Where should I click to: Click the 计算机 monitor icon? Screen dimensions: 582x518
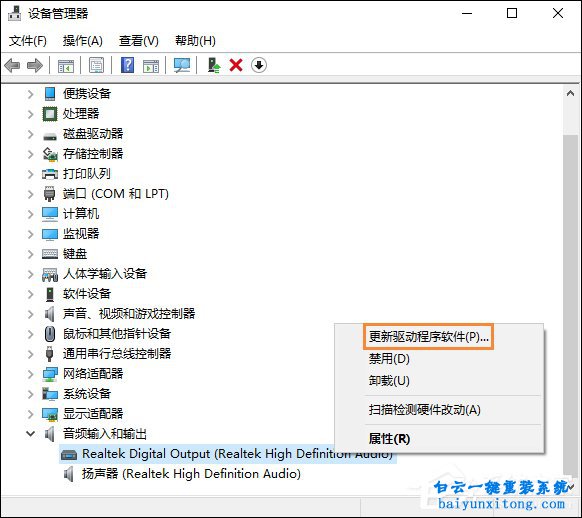[50, 214]
